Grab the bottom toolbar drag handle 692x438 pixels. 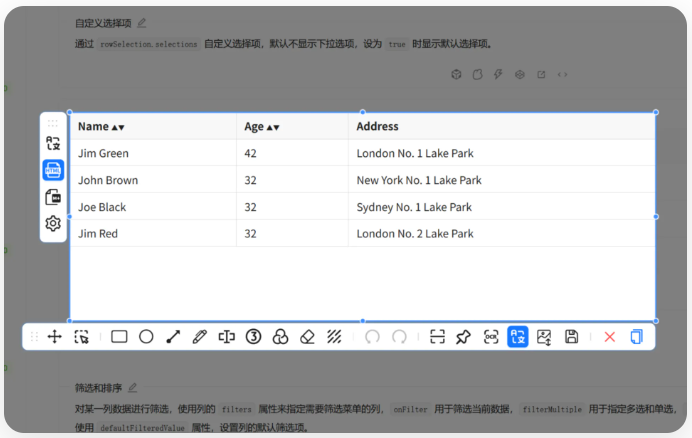coord(34,337)
